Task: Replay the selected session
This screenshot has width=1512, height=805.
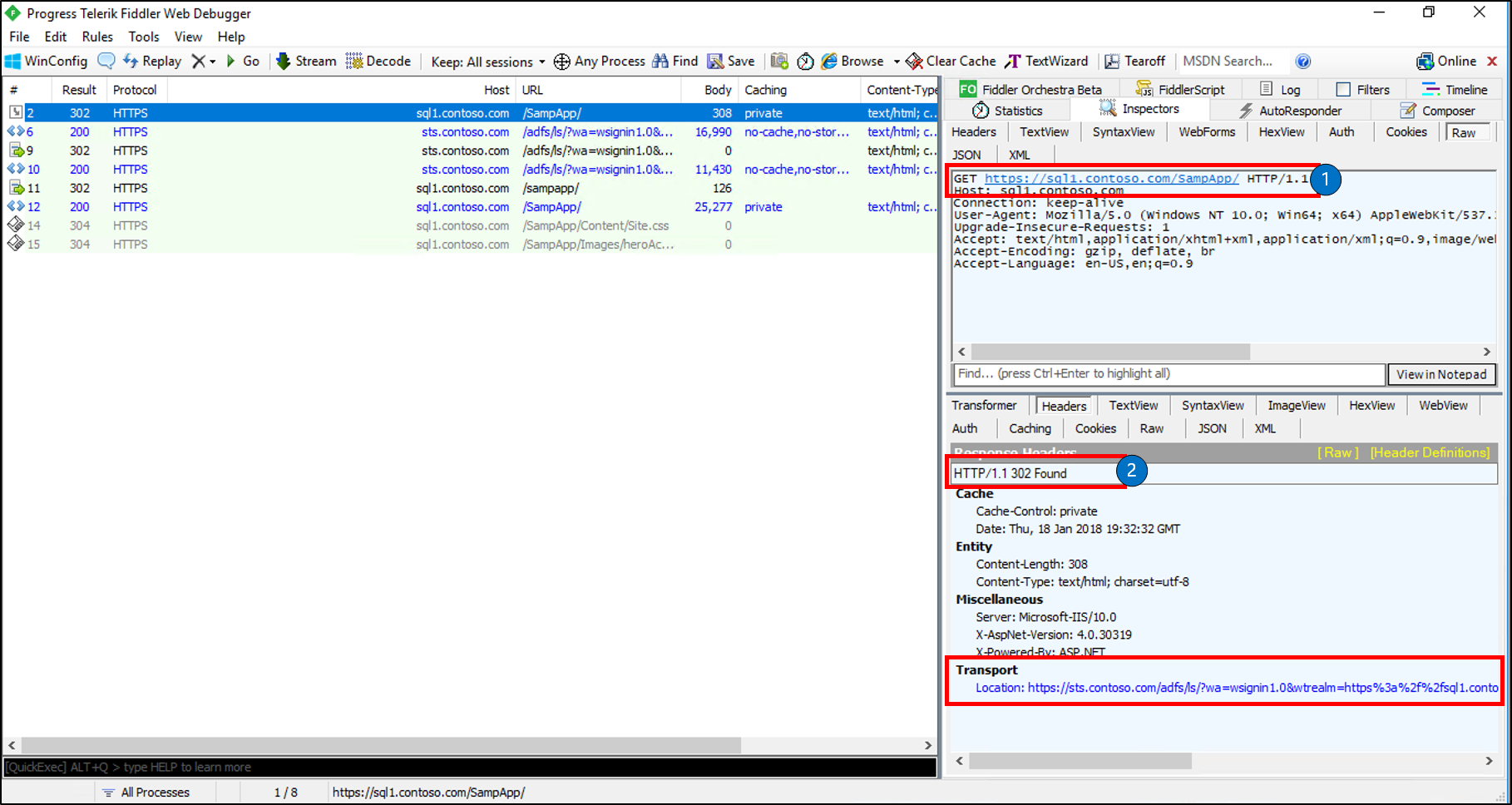Action: pyautogui.click(x=152, y=61)
